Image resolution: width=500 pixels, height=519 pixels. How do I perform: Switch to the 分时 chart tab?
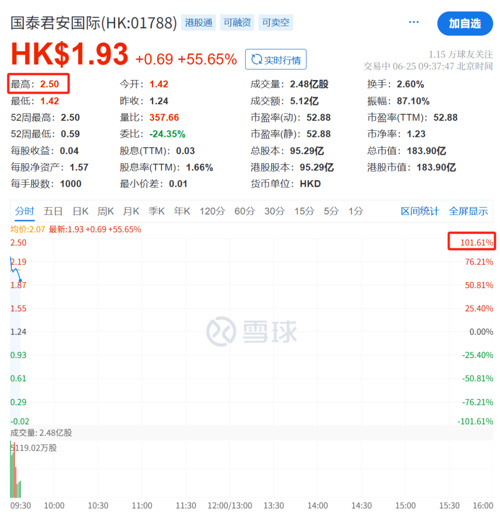click(x=24, y=211)
